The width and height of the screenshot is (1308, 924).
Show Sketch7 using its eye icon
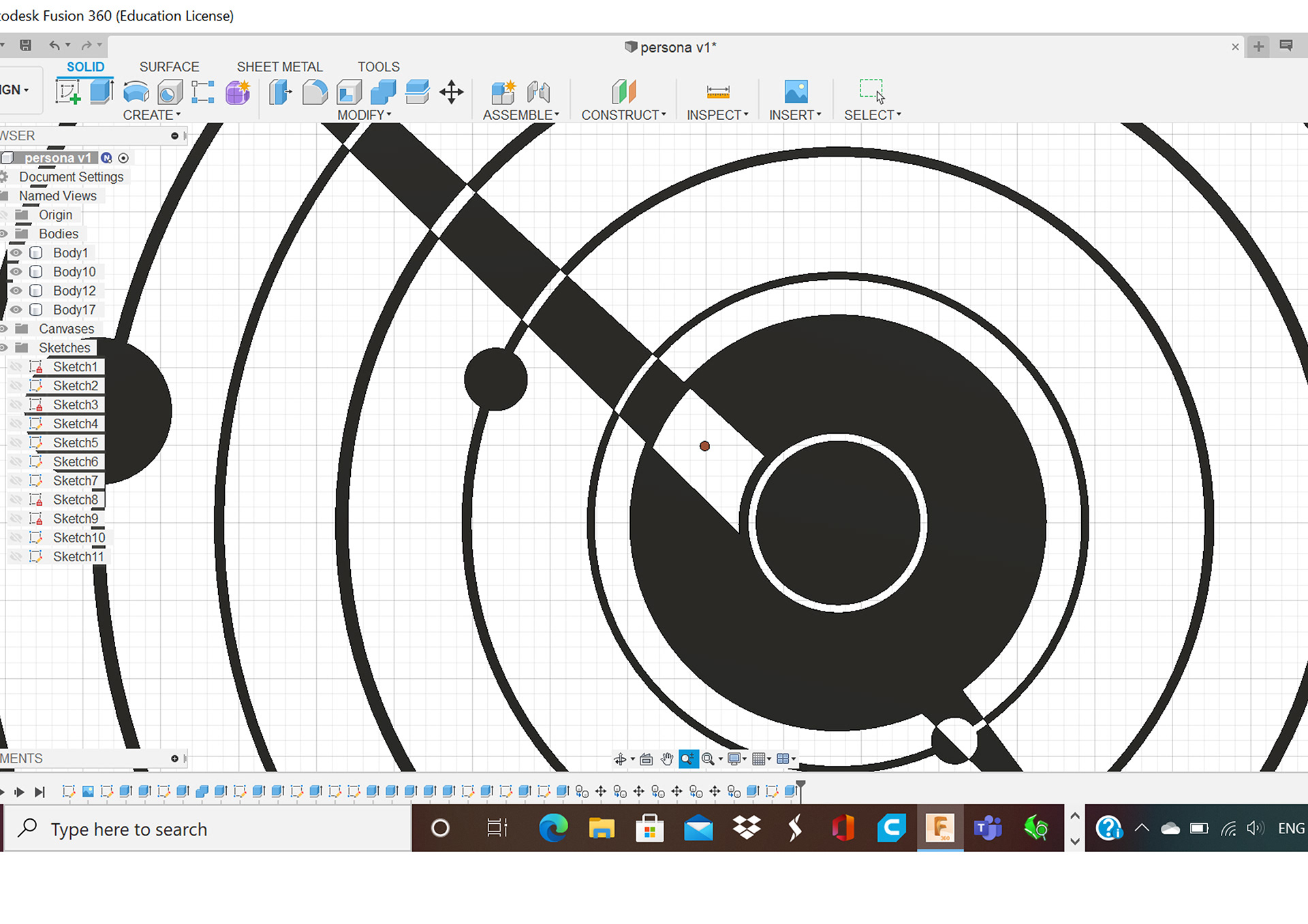click(16, 481)
